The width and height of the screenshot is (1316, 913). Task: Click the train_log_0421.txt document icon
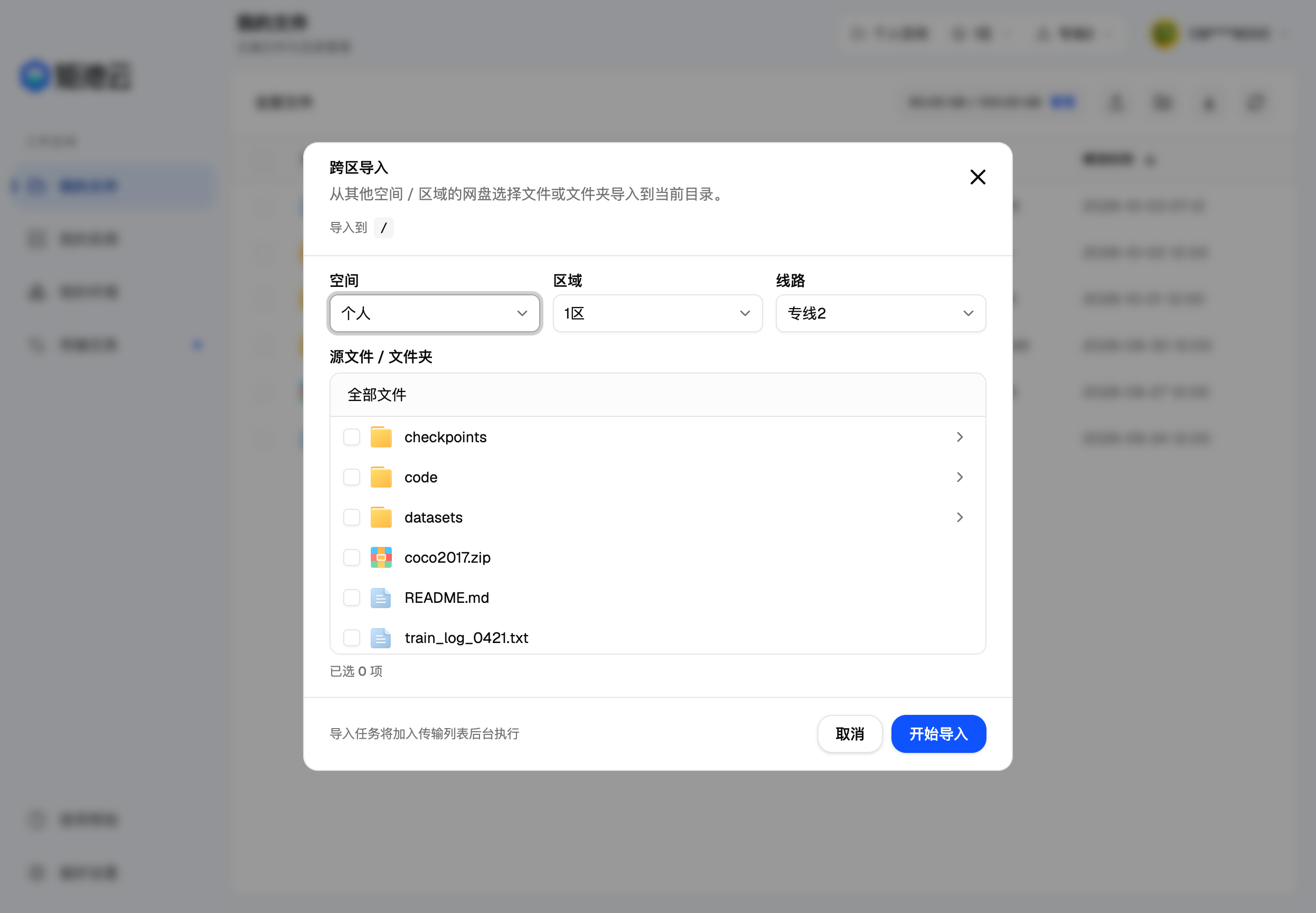coord(381,637)
